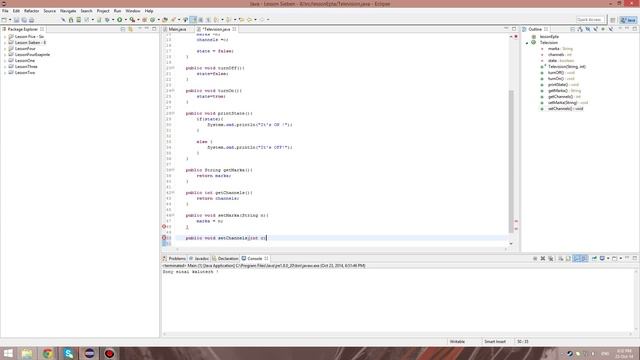Open the Navigate menu
The width and height of the screenshot is (640, 360).
pyautogui.click(x=68, y=11)
